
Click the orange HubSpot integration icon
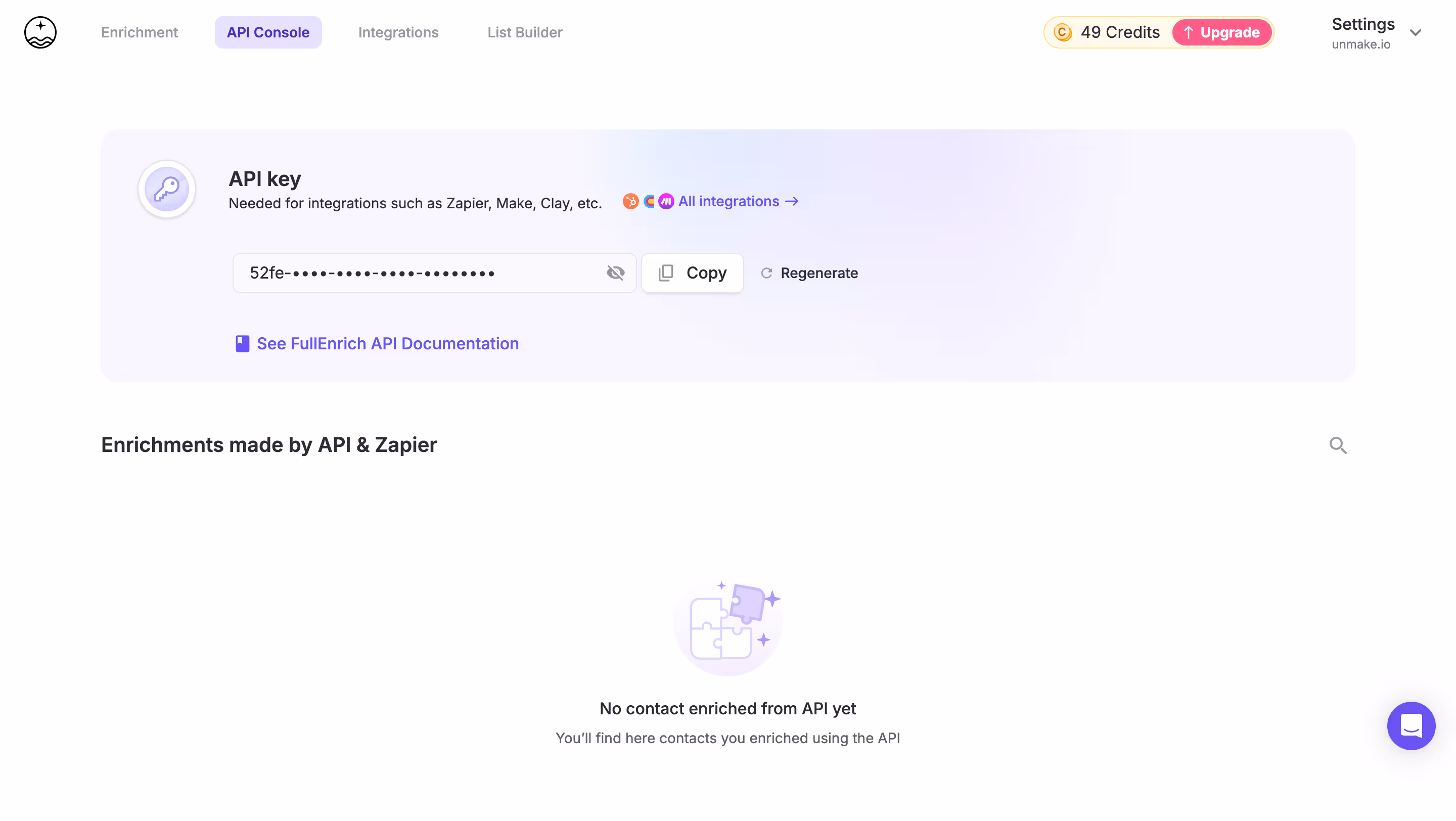pyautogui.click(x=630, y=201)
